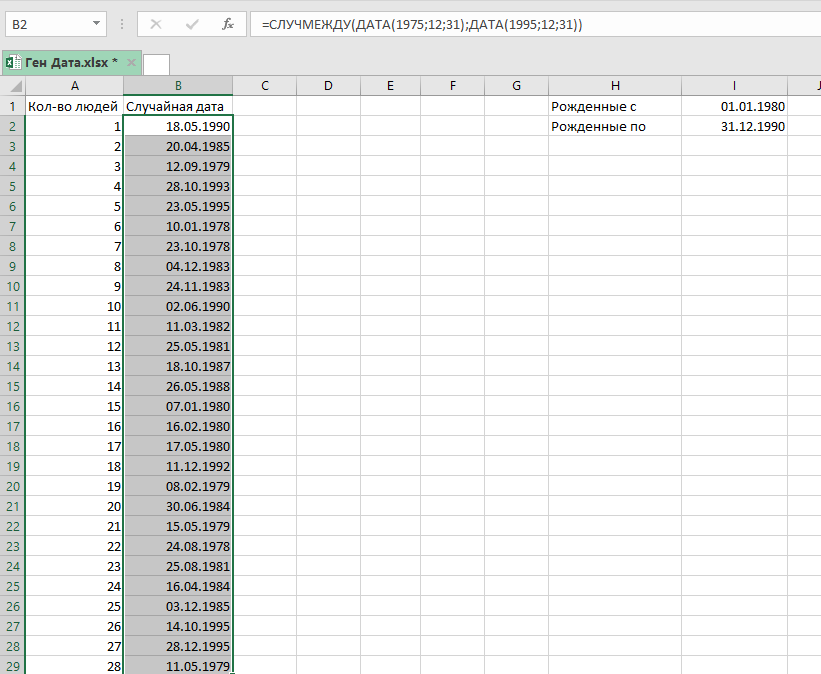Viewport: 821px width, 674px height.
Task: Click into the formula bar text
Action: 535,24
